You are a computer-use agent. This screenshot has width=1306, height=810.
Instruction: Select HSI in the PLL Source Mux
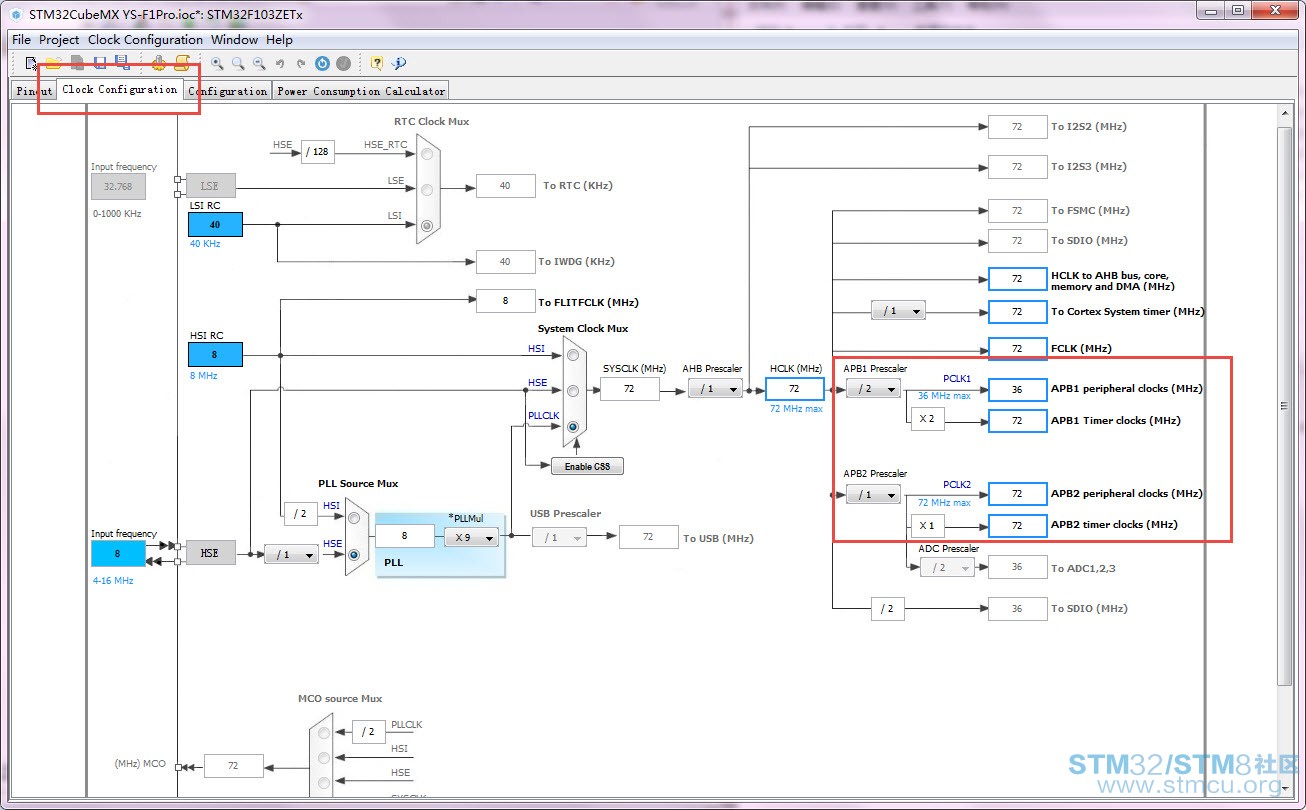[x=353, y=517]
